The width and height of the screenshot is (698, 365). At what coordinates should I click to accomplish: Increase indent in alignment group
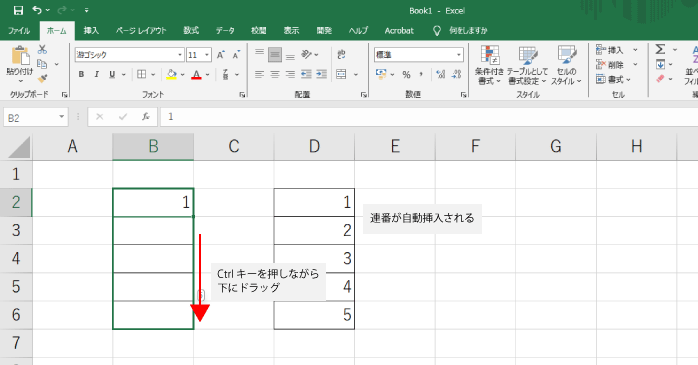[321, 74]
